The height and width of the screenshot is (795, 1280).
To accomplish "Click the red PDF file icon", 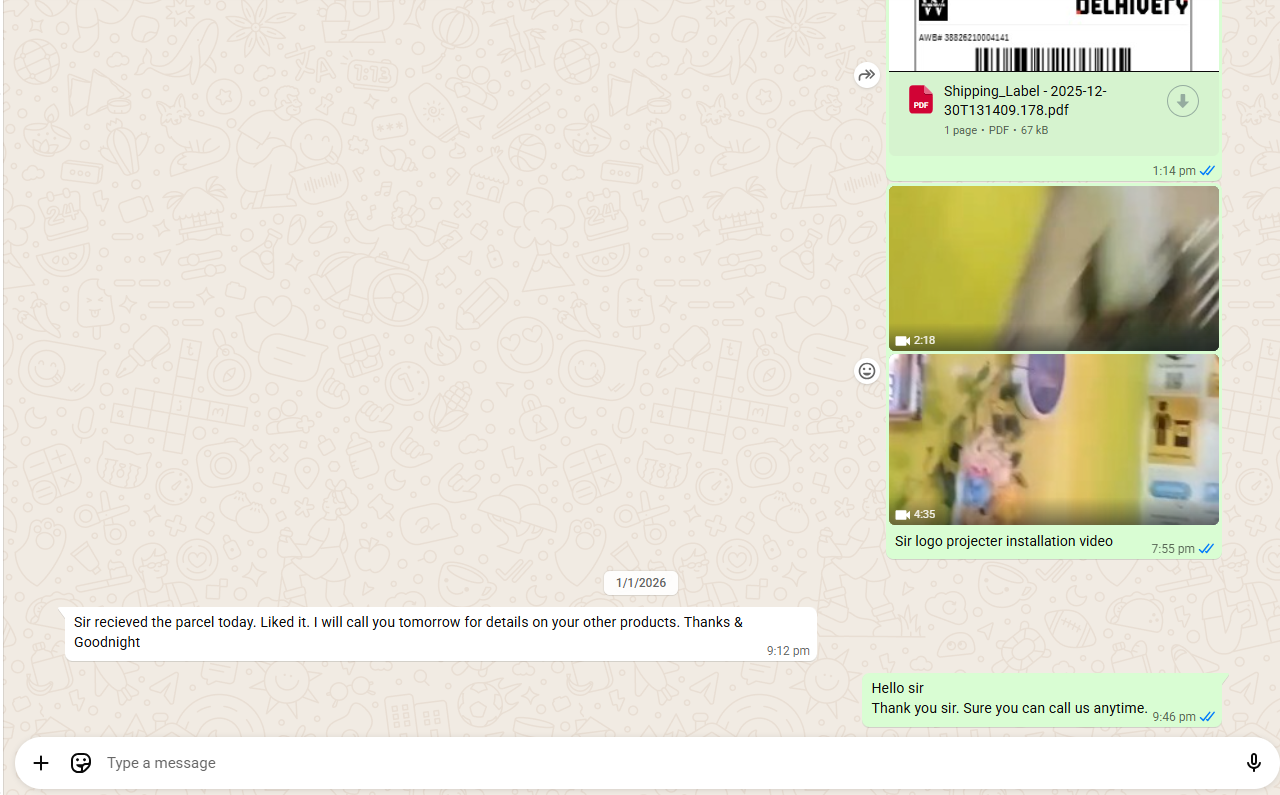I will (921, 100).
